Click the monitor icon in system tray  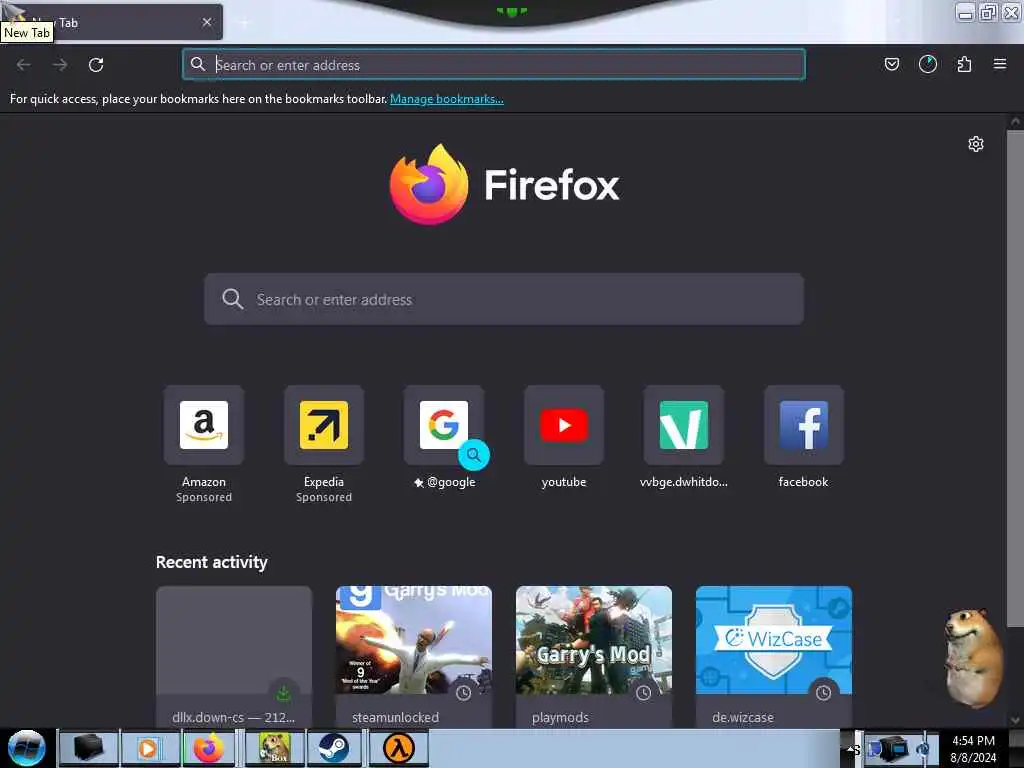click(891, 748)
